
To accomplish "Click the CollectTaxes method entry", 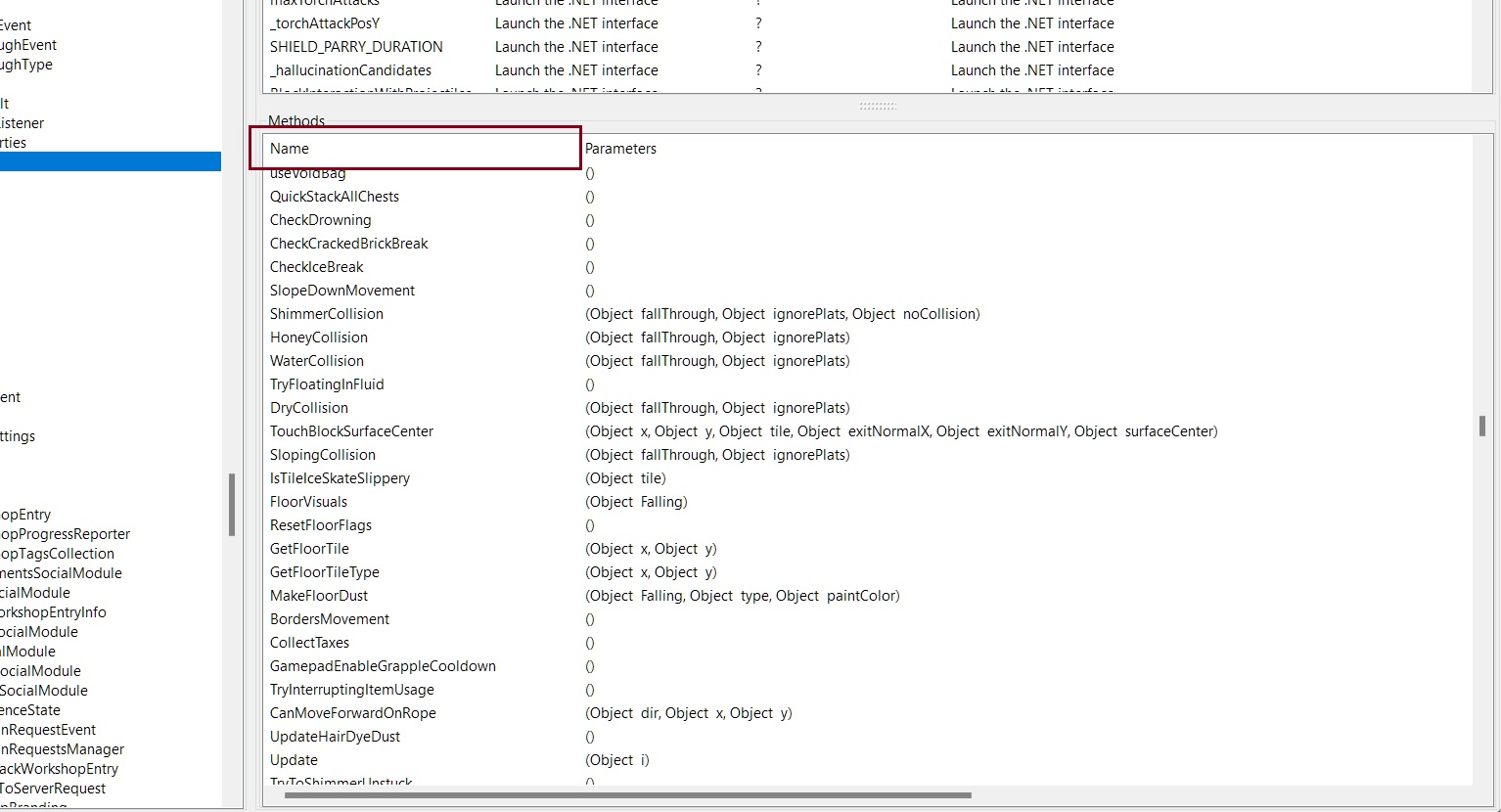I will [309, 643].
